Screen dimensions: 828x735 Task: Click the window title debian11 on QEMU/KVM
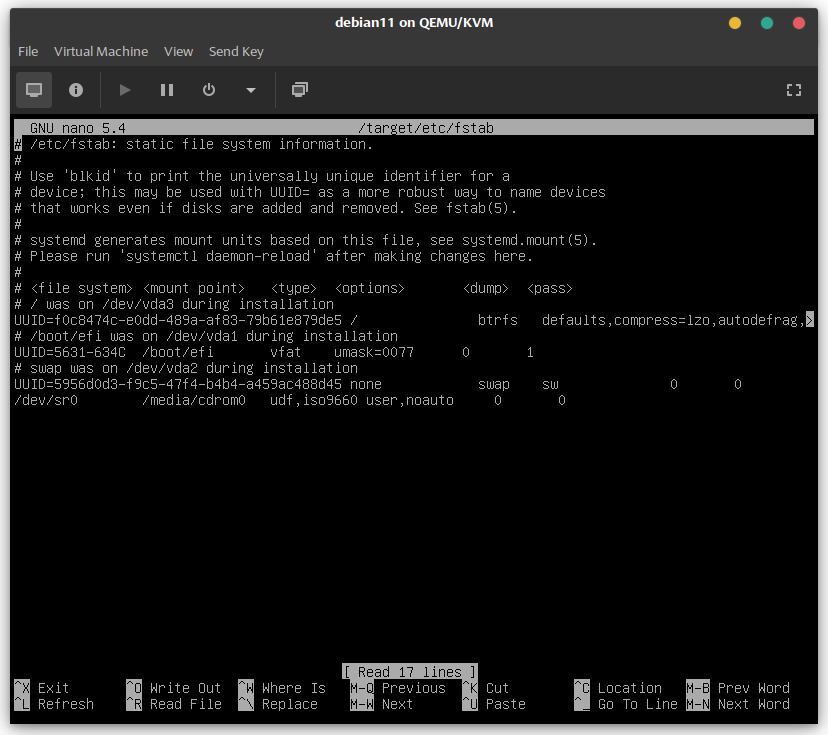pyautogui.click(x=414, y=23)
